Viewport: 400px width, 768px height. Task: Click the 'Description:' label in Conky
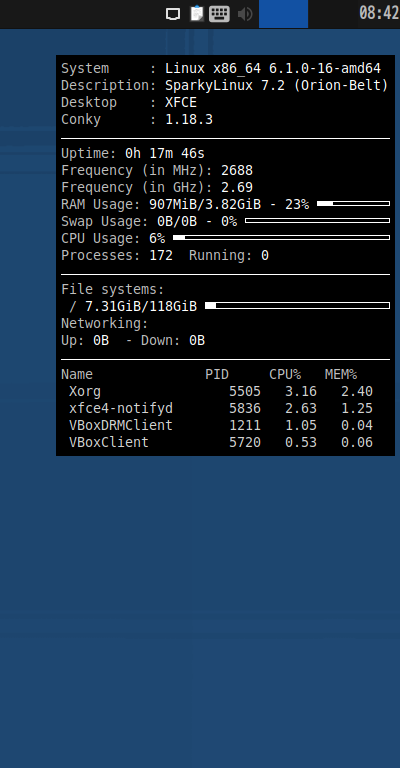[109, 86]
